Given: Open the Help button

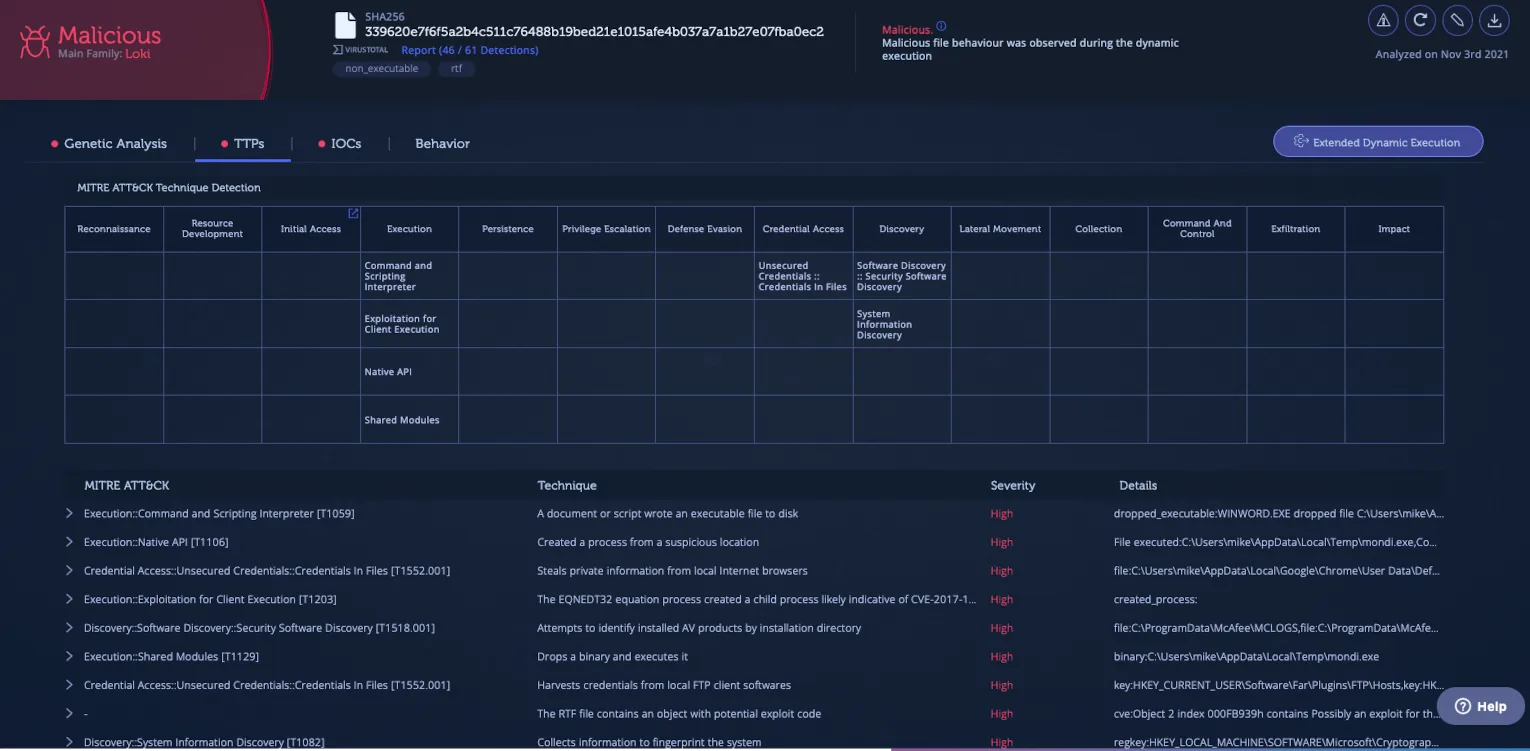Looking at the screenshot, I should [1481, 706].
